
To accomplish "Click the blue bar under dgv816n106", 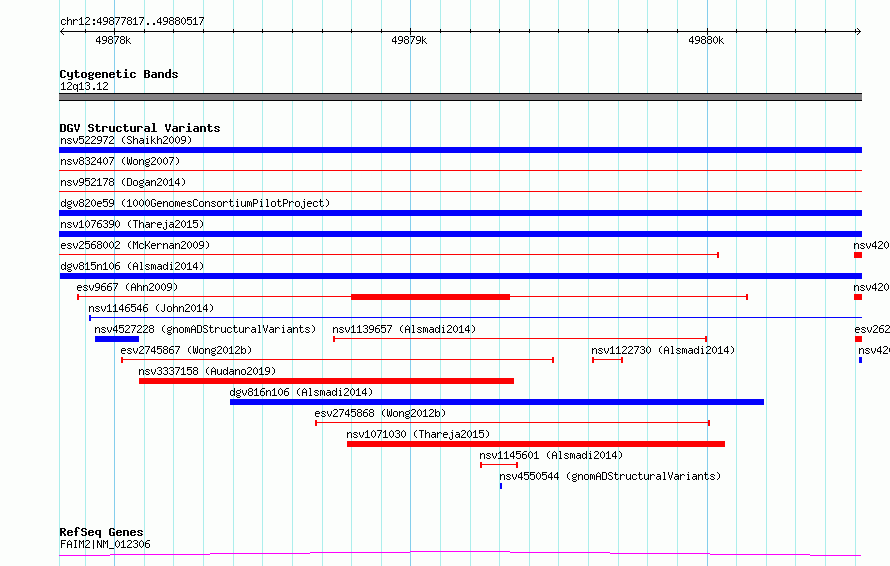I will pos(497,402).
